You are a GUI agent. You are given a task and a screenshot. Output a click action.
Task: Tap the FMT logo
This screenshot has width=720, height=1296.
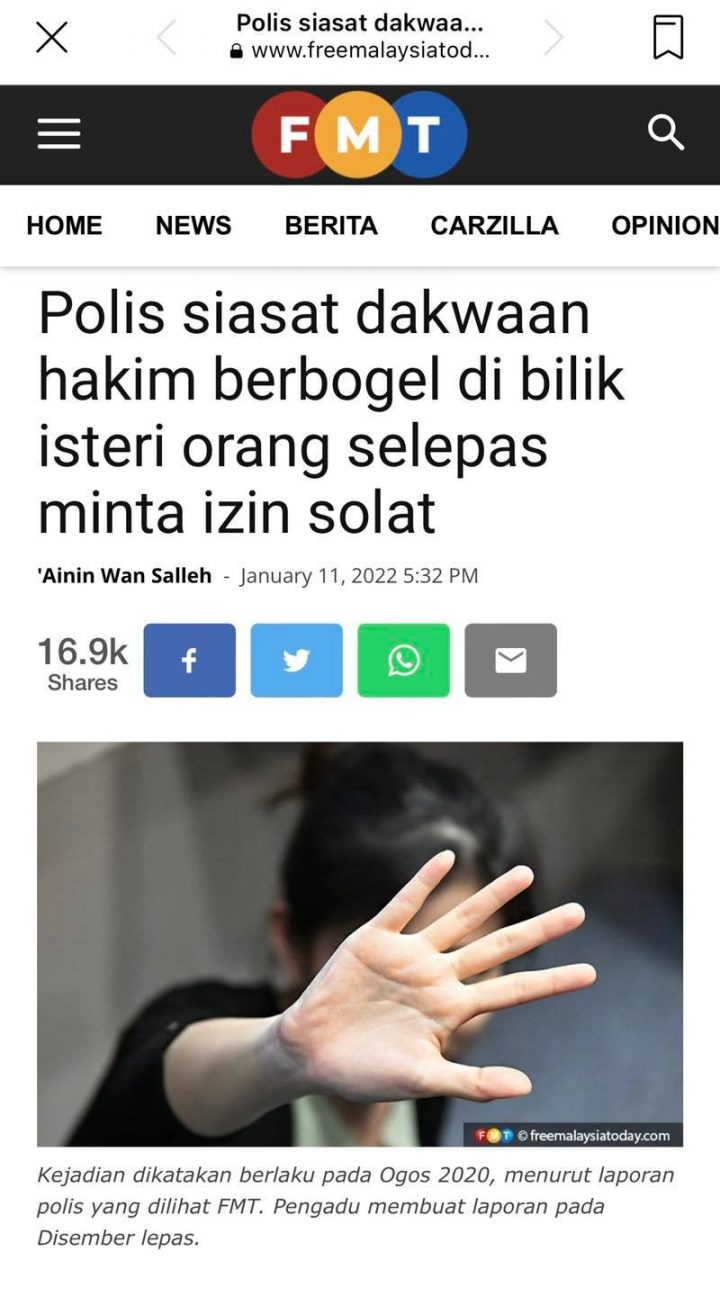click(x=360, y=135)
